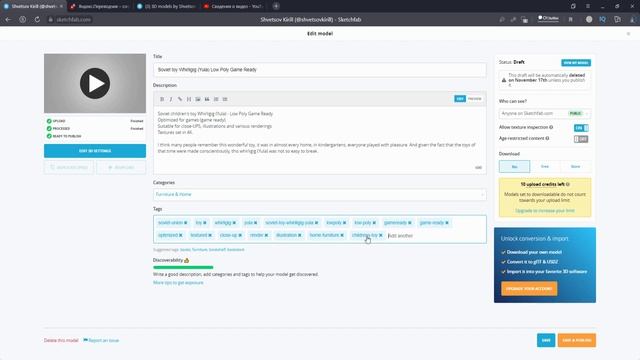Remove the yula tag
640x360 pixels.
pos(256,223)
